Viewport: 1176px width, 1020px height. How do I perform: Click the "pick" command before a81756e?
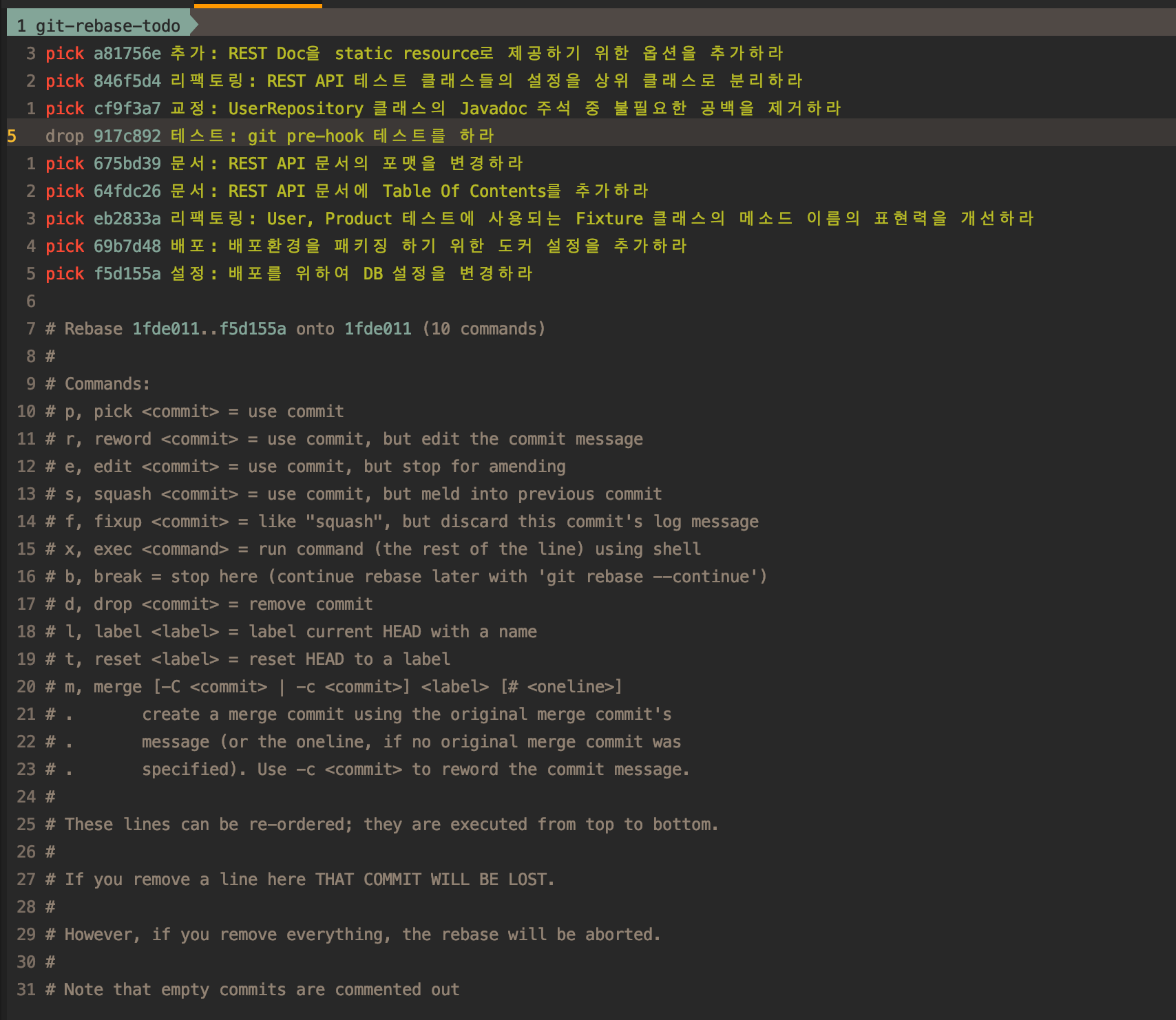65,53
